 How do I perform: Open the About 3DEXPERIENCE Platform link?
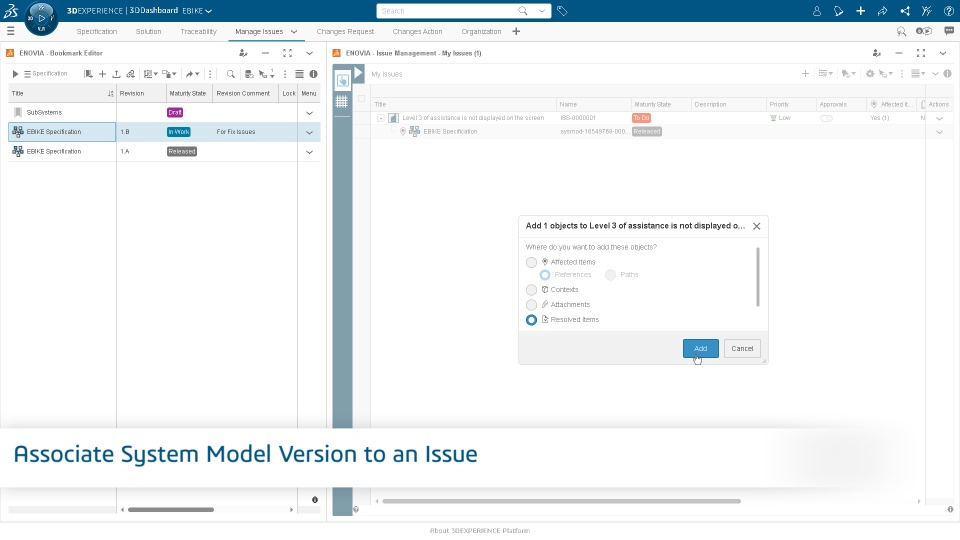coord(480,531)
